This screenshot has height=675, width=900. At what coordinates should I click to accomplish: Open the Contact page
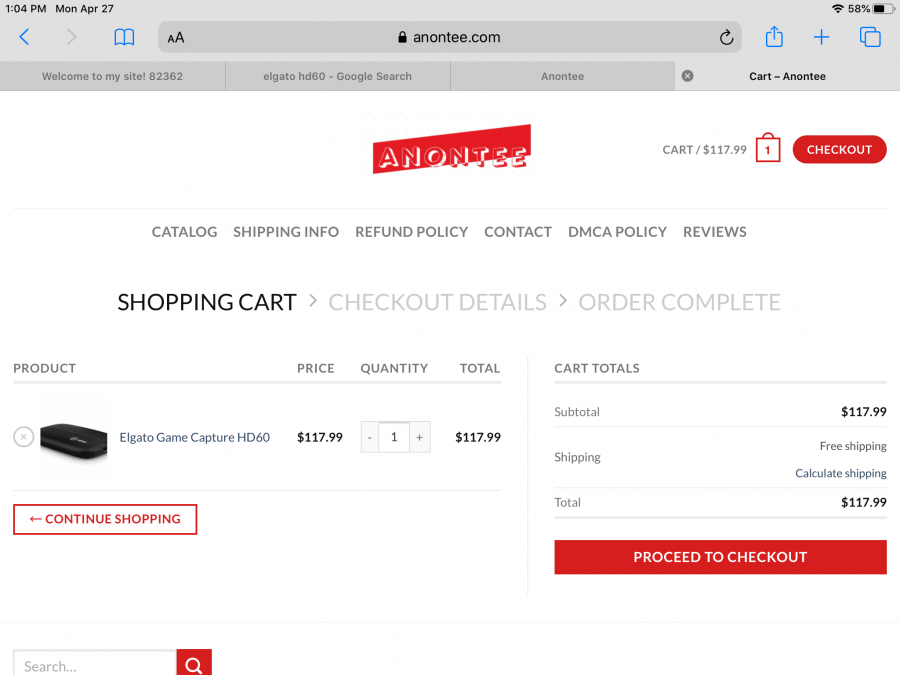pyautogui.click(x=518, y=232)
